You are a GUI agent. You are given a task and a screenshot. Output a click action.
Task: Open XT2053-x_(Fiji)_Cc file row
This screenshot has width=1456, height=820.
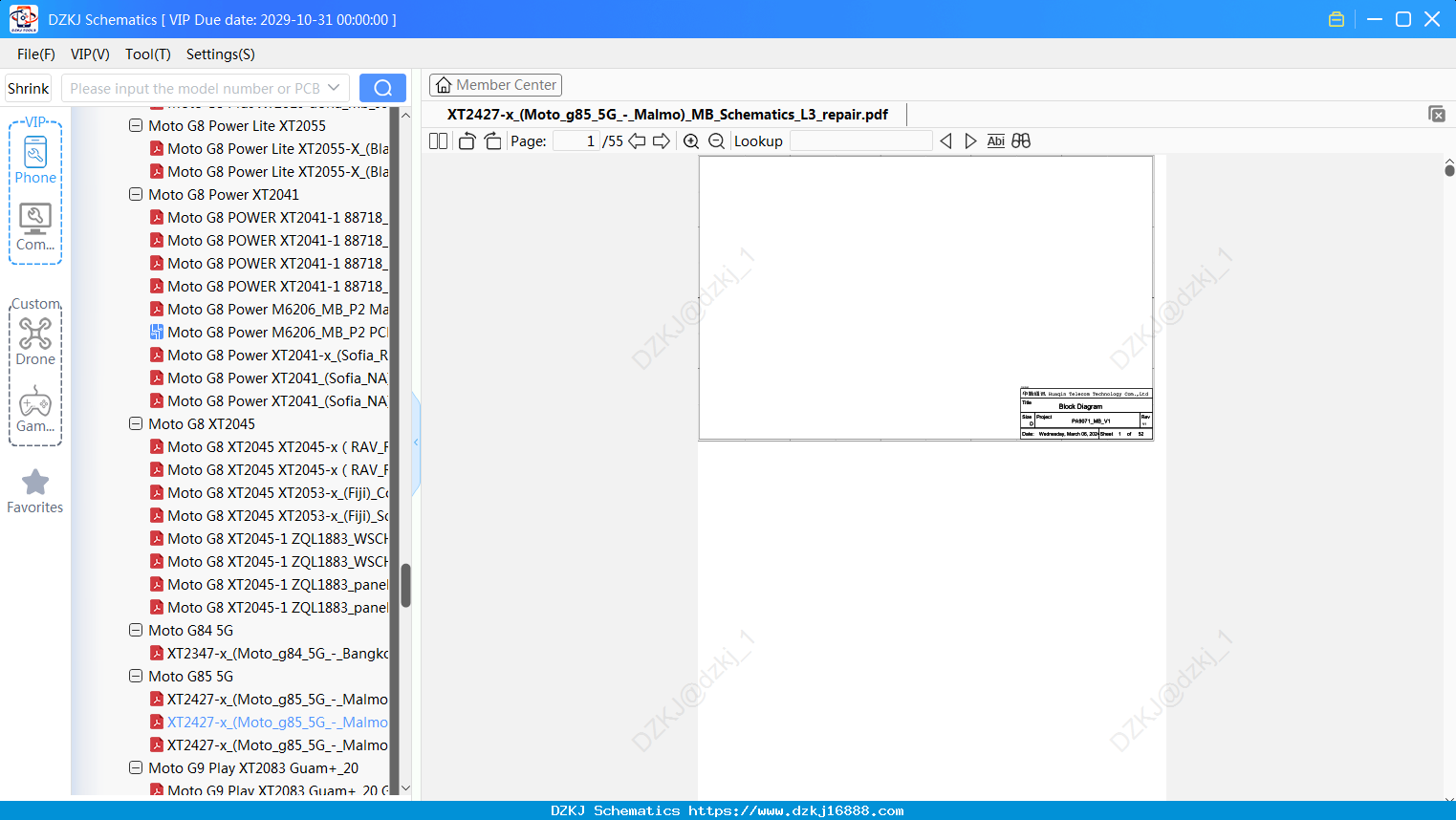click(x=269, y=493)
